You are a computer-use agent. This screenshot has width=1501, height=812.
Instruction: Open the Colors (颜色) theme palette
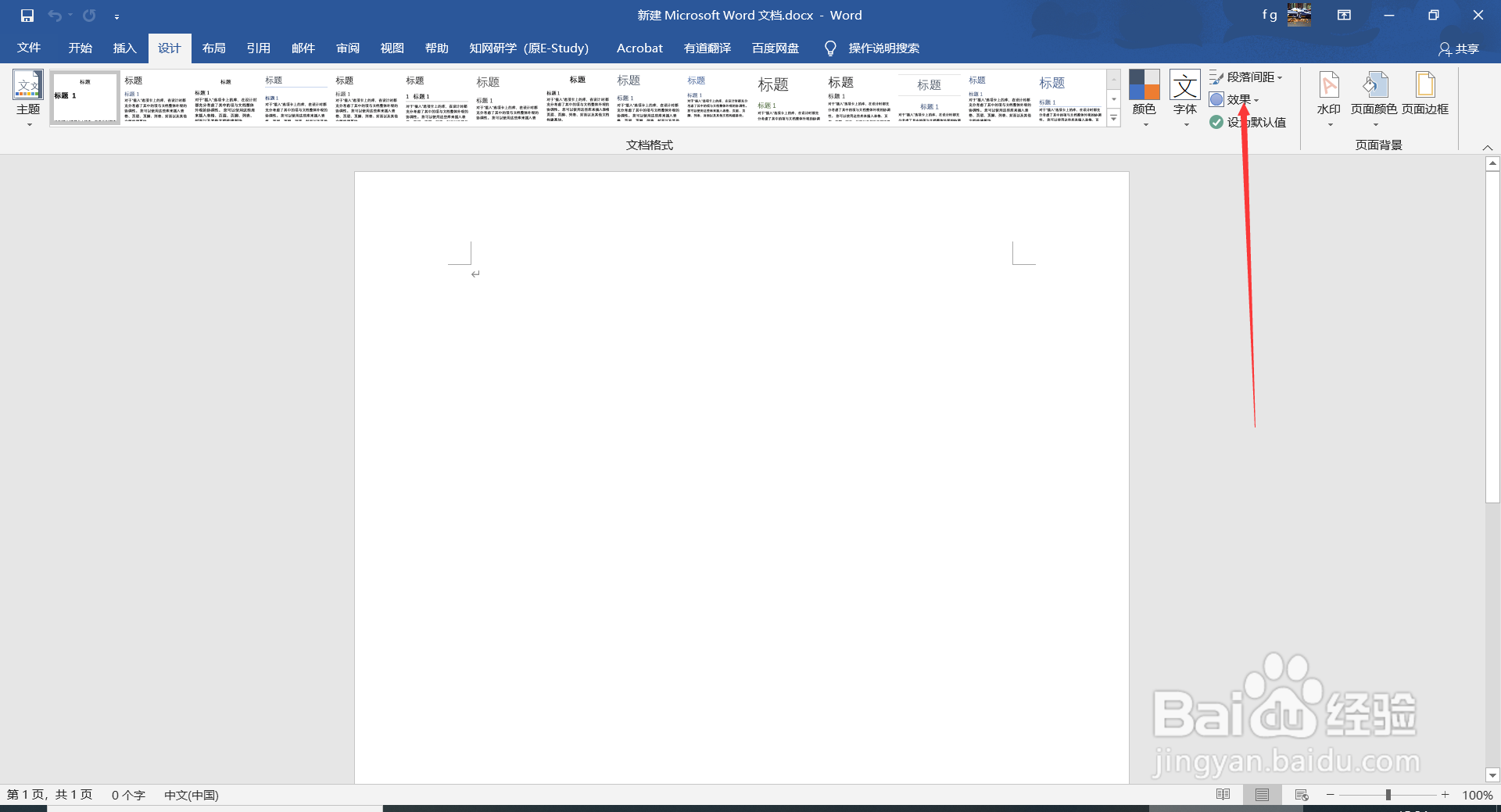tap(1145, 98)
